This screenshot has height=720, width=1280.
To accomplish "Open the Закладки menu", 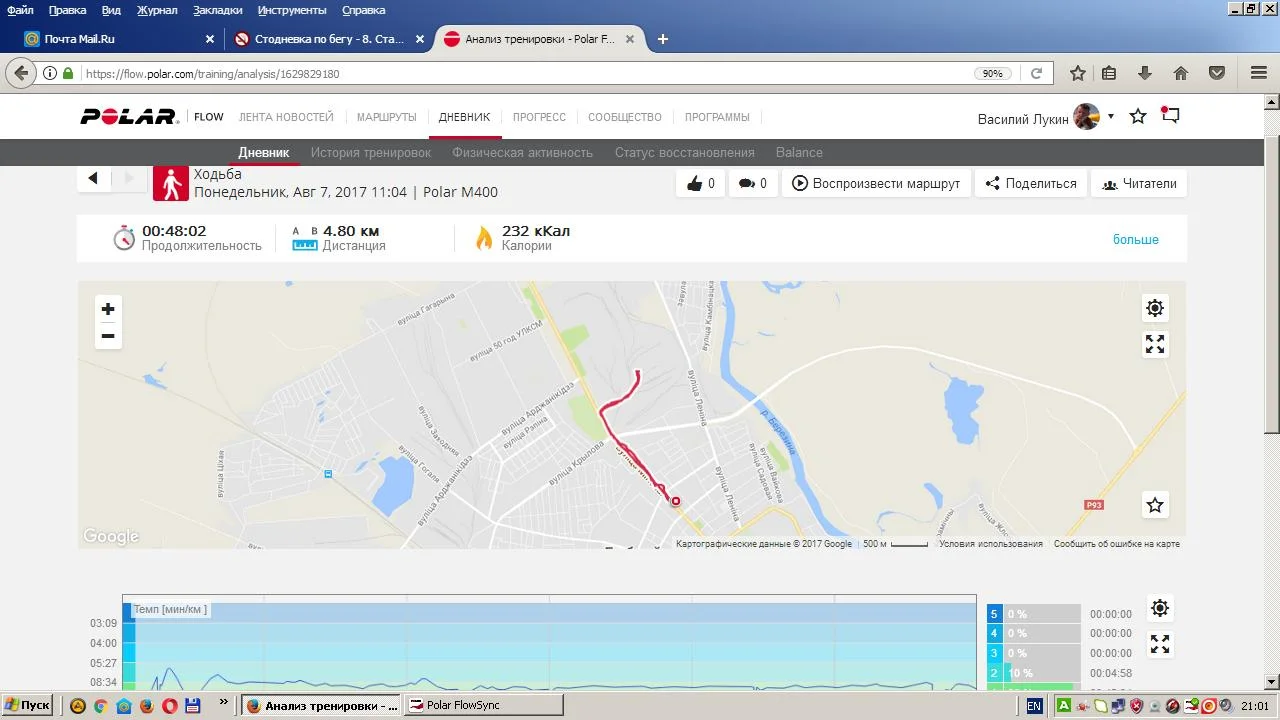I will click(218, 10).
